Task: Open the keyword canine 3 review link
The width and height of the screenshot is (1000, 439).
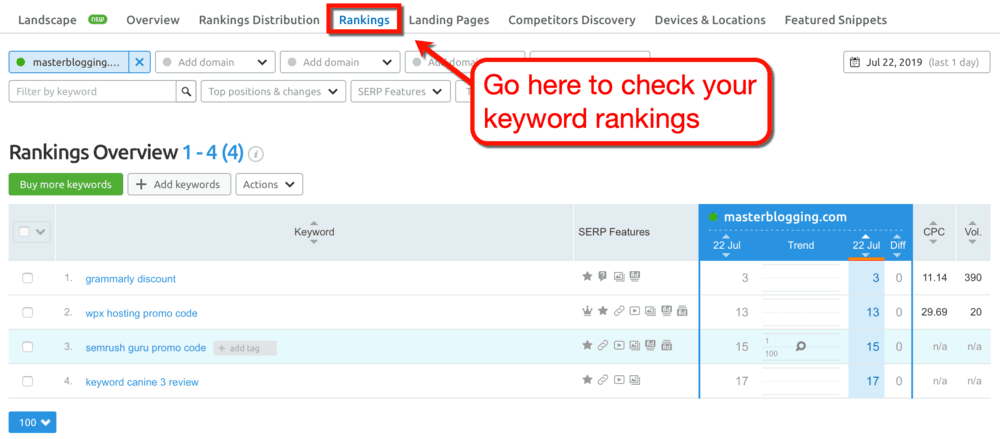Action: point(142,382)
